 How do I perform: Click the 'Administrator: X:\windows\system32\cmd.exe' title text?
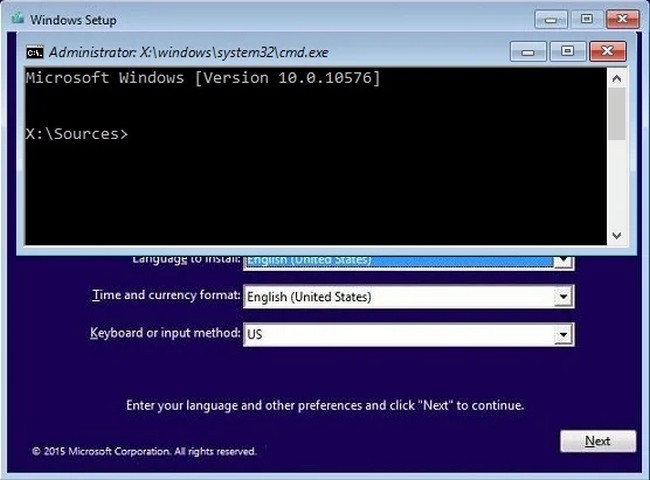189,52
